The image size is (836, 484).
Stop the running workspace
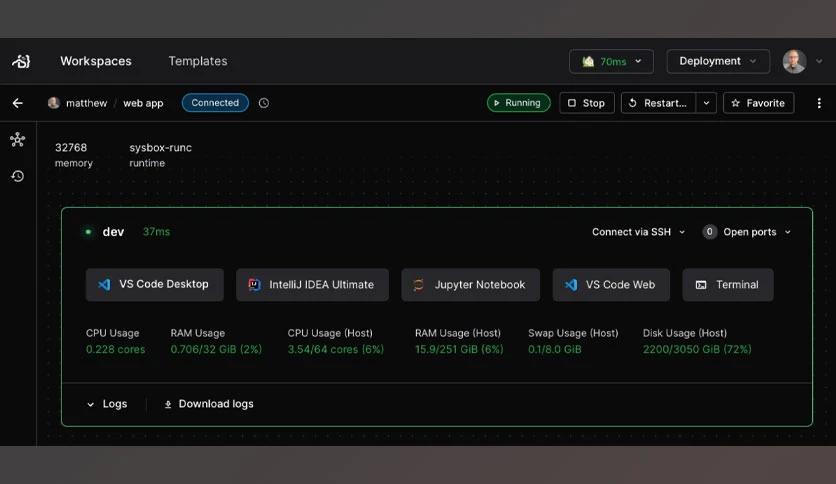click(586, 103)
